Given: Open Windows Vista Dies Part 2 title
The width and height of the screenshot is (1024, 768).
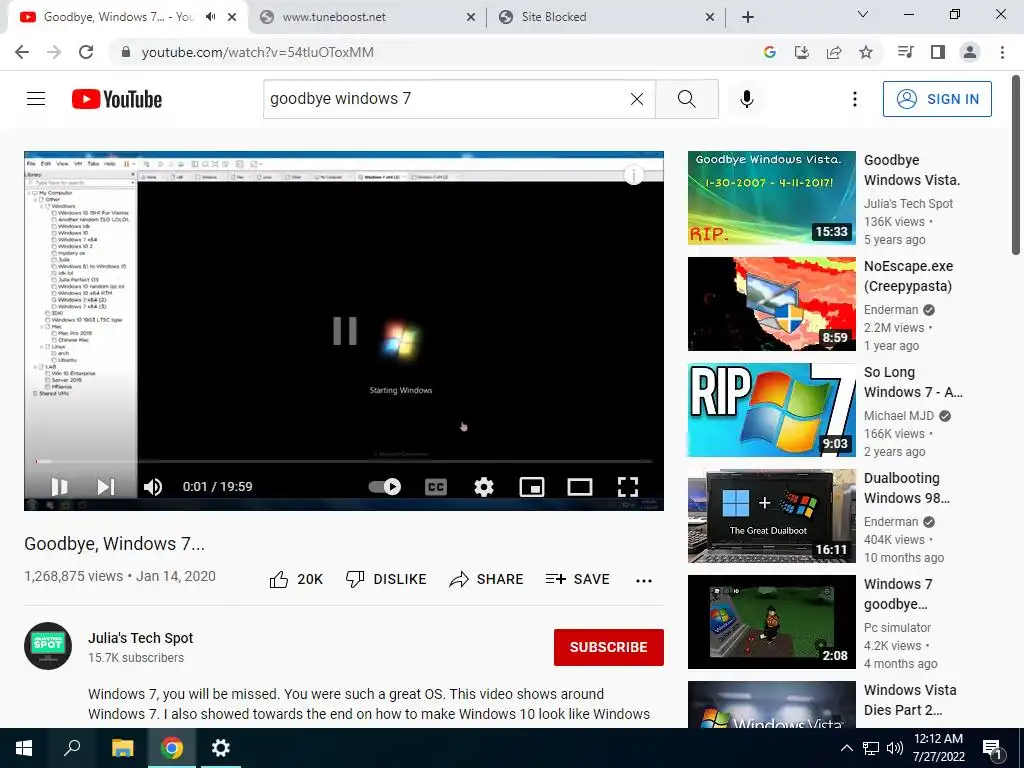Looking at the screenshot, I should coord(910,700).
